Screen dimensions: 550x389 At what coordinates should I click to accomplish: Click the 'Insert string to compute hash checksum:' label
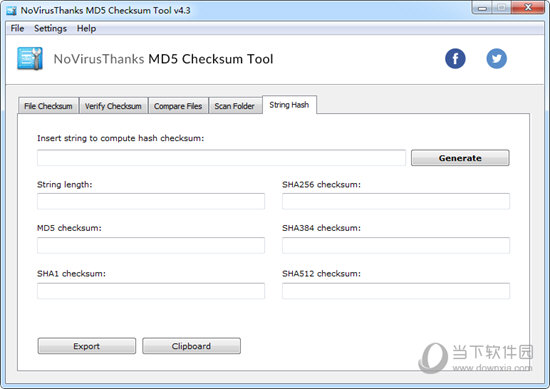[x=120, y=138]
